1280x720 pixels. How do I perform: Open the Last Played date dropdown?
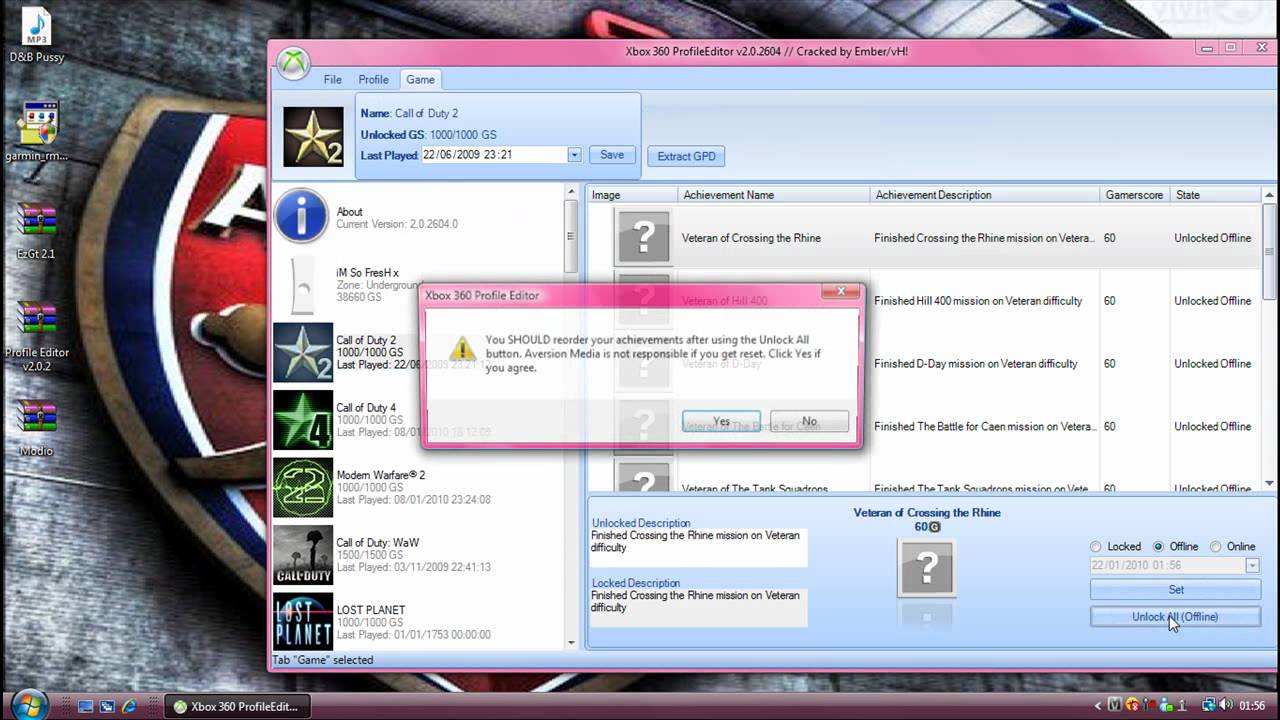point(574,155)
